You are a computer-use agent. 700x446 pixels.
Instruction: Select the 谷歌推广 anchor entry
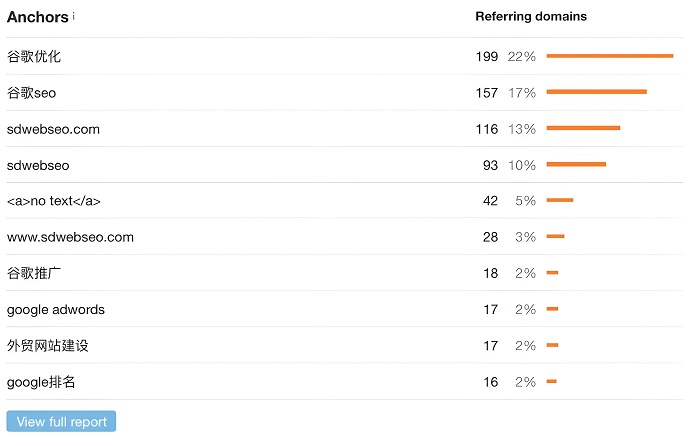click(34, 273)
